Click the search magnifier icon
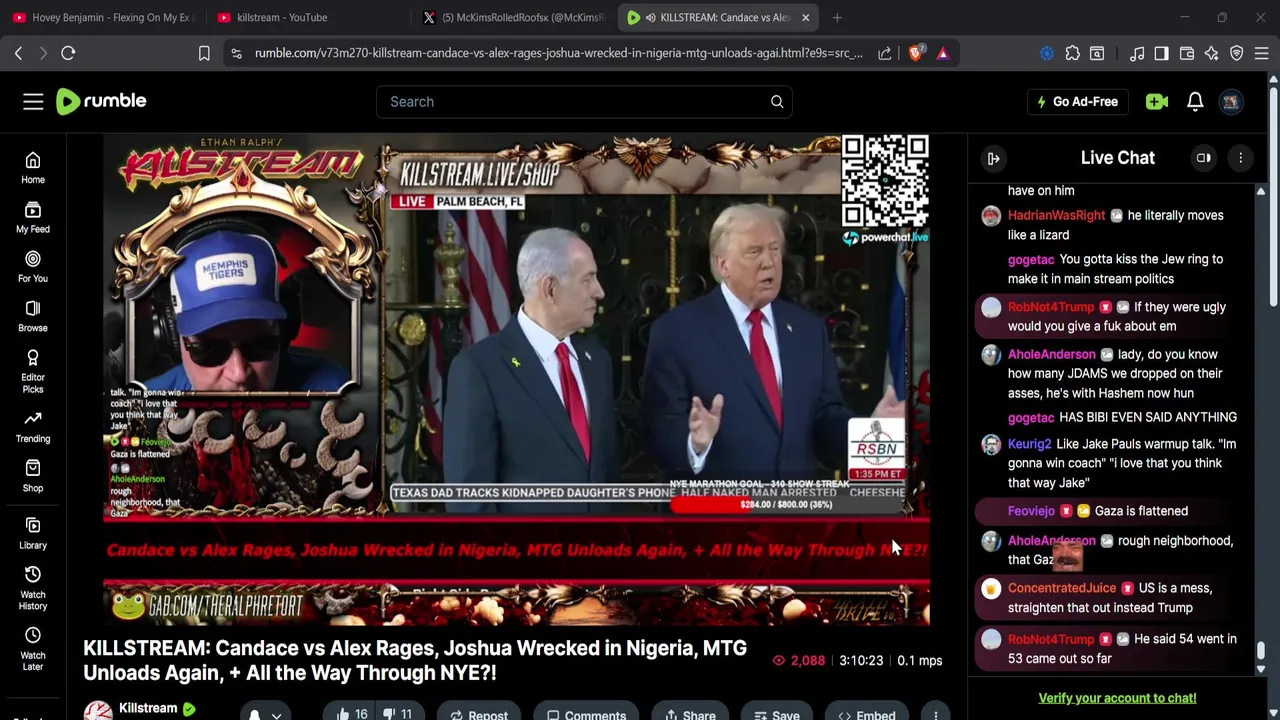The height and width of the screenshot is (720, 1280). click(777, 101)
